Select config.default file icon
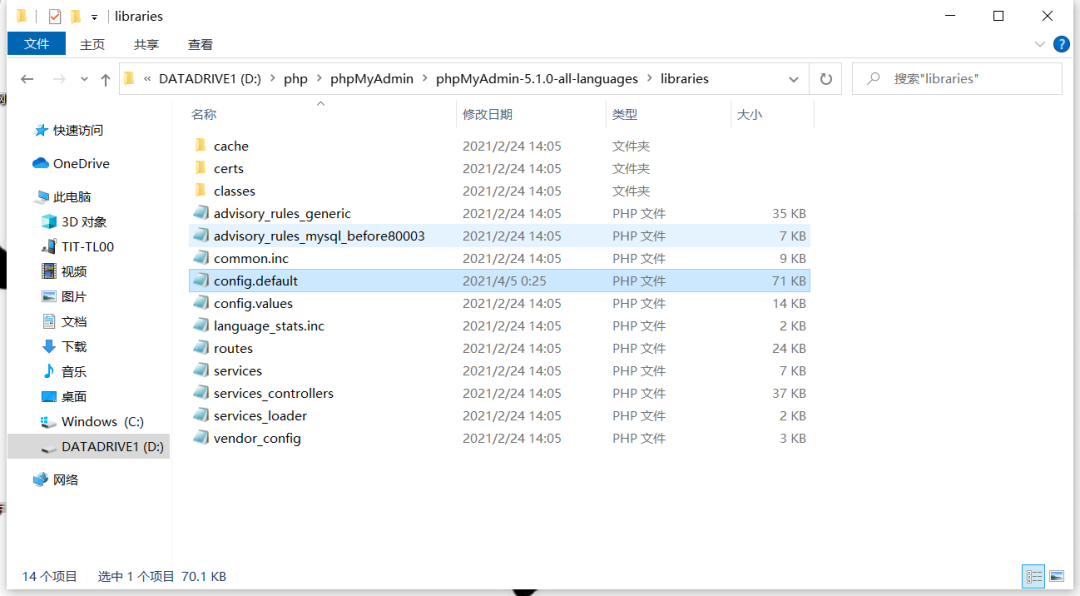1080x596 pixels. (x=200, y=280)
